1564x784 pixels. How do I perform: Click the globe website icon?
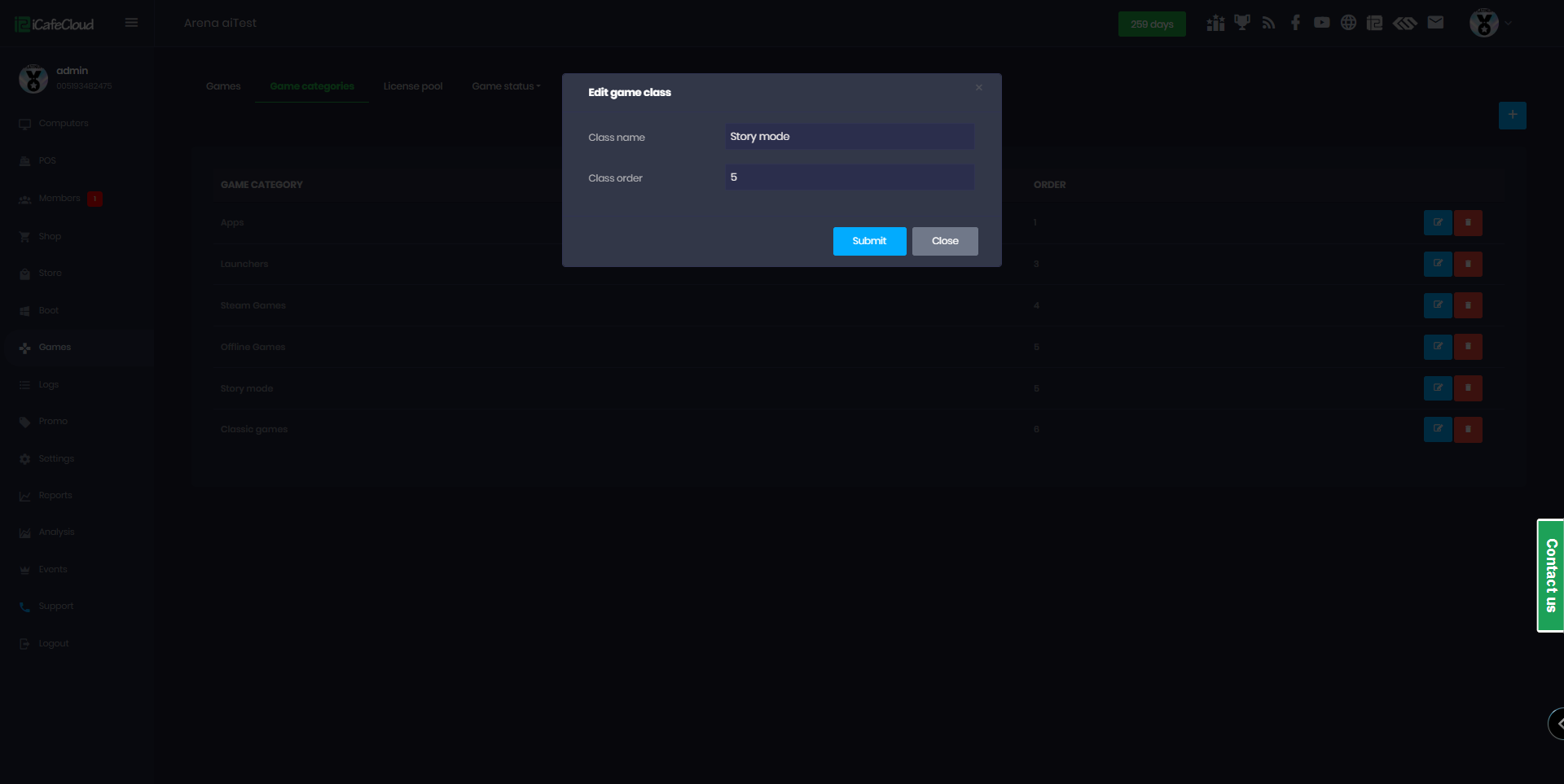click(x=1349, y=23)
